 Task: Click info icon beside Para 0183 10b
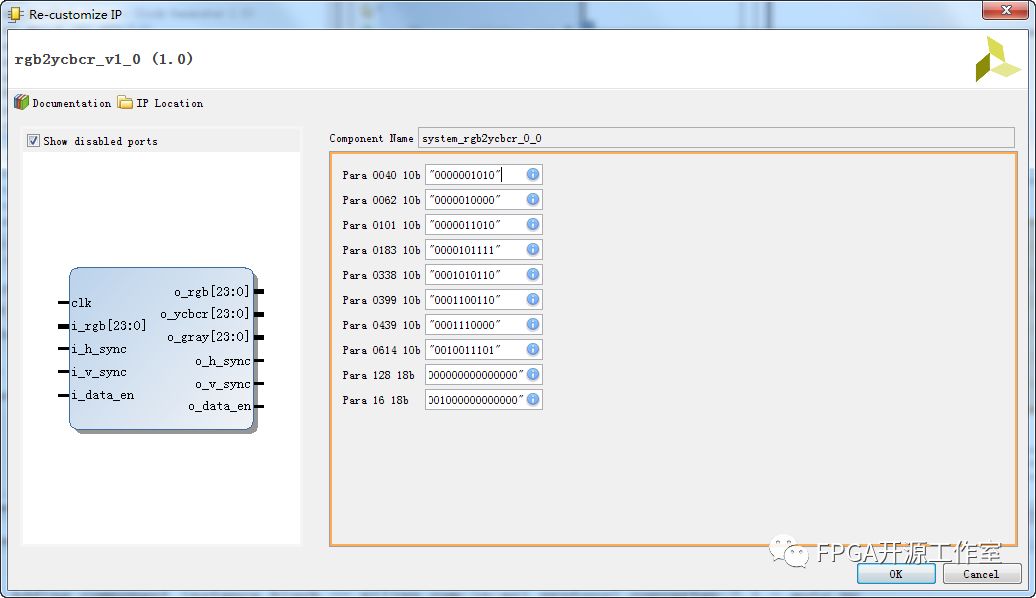coord(533,250)
